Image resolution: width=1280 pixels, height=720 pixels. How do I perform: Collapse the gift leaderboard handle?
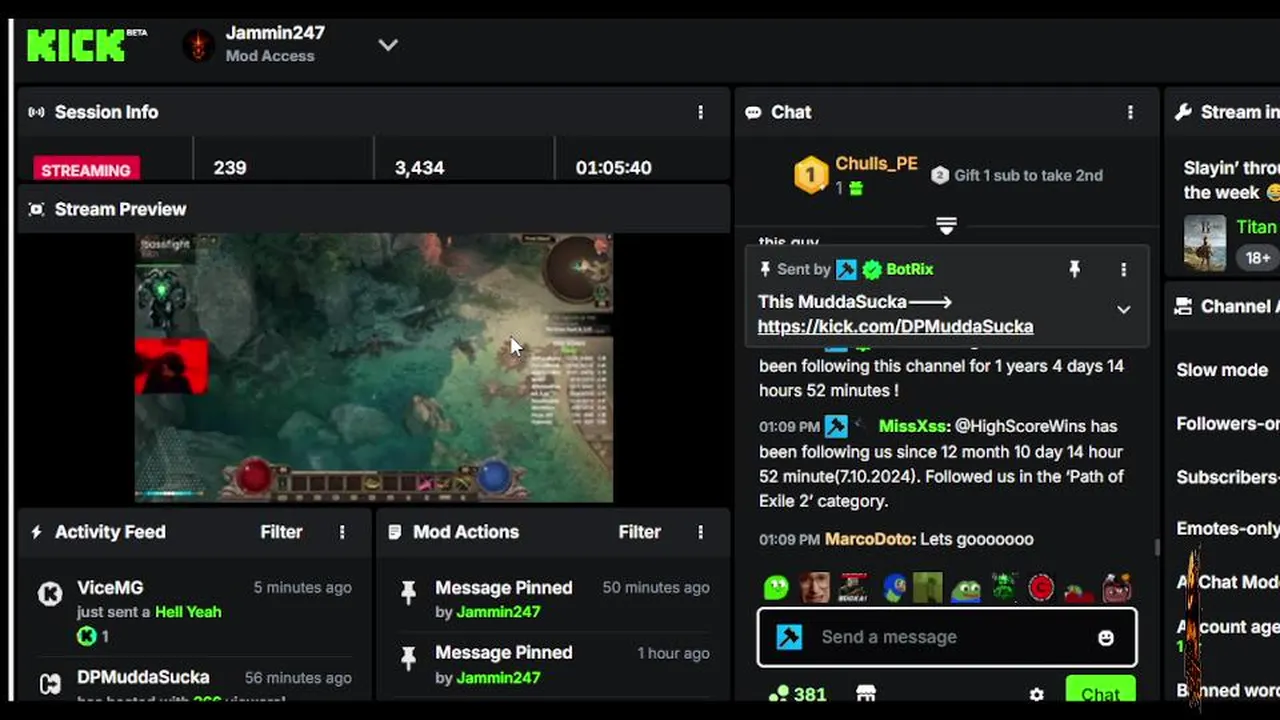(x=946, y=226)
